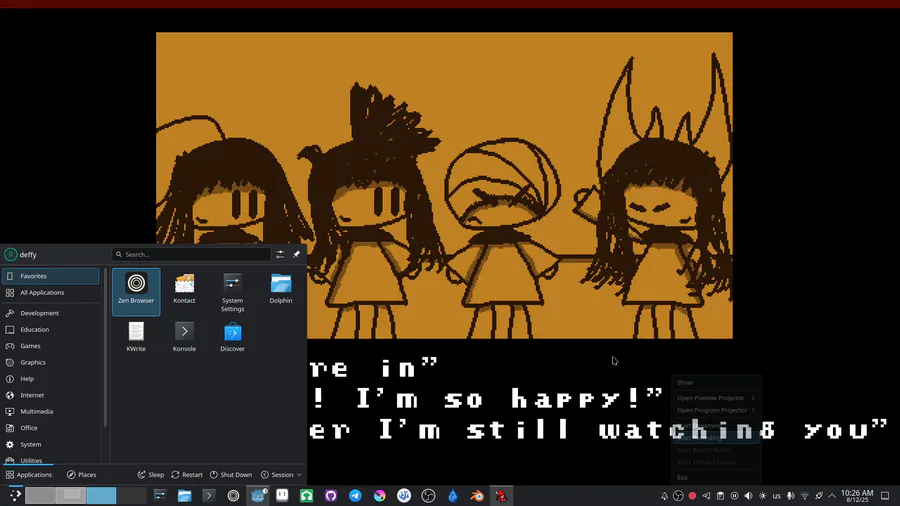Expand hidden system tray icons arrow
Viewport: 900px width, 506px height.
[832, 496]
